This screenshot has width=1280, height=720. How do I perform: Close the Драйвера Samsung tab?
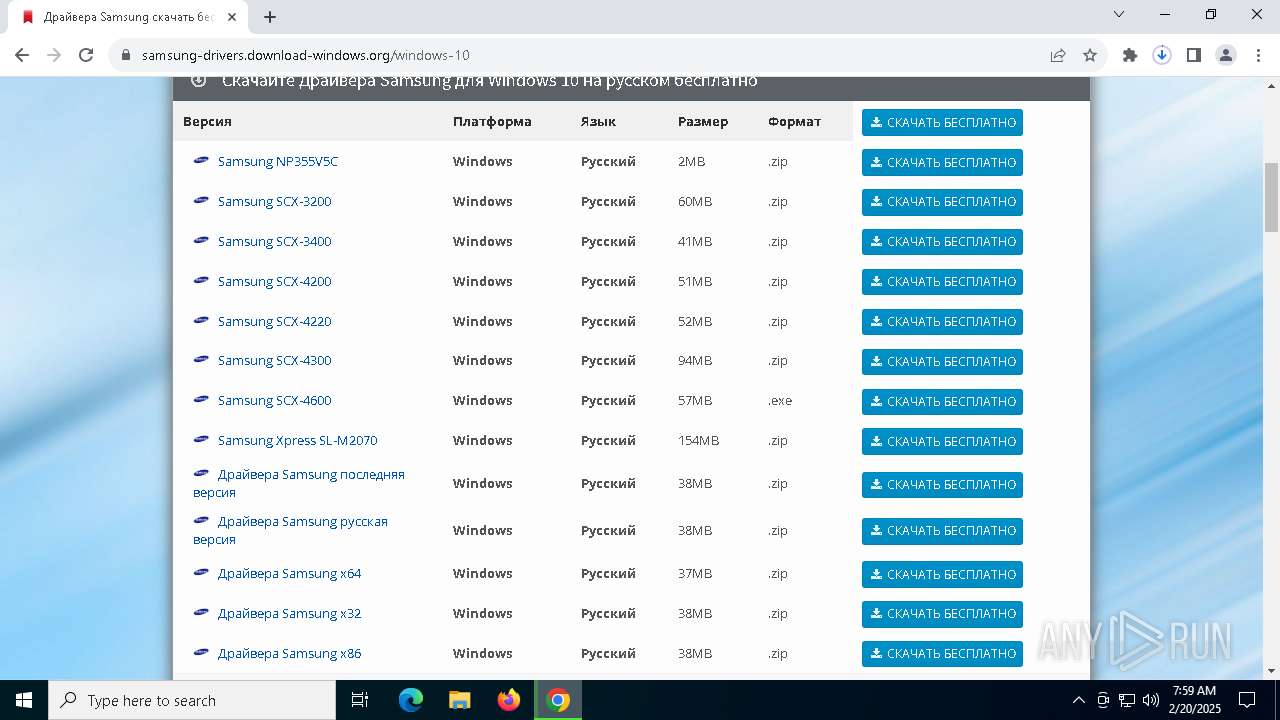coord(232,17)
